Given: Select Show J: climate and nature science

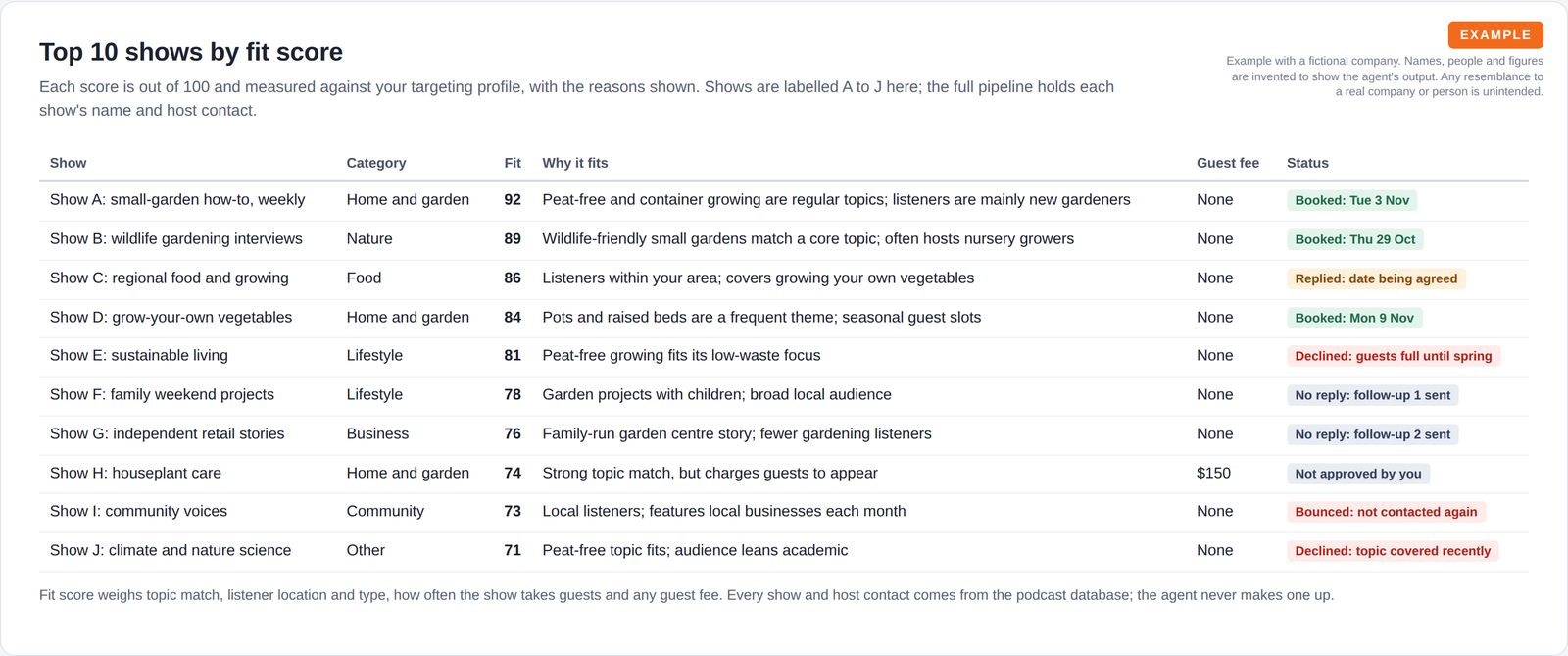Looking at the screenshot, I should (x=171, y=551).
